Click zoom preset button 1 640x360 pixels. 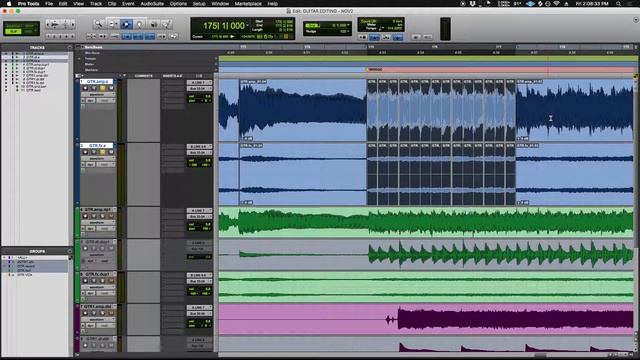click(49, 36)
